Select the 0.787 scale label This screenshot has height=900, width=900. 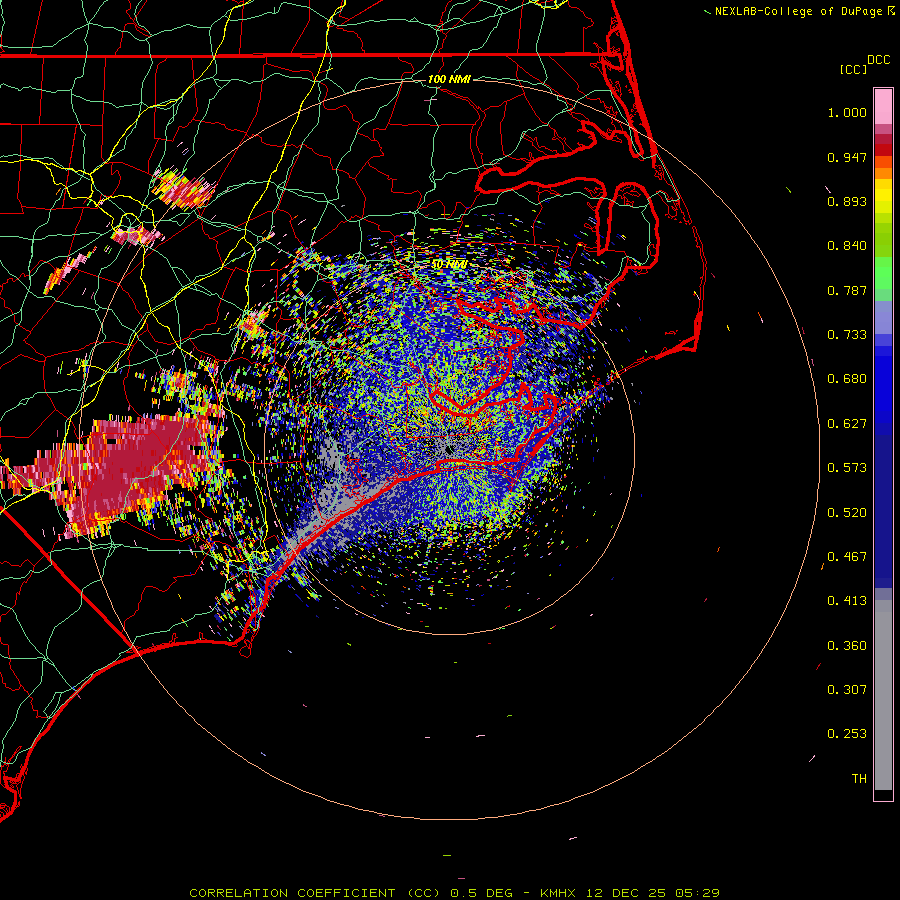click(847, 290)
